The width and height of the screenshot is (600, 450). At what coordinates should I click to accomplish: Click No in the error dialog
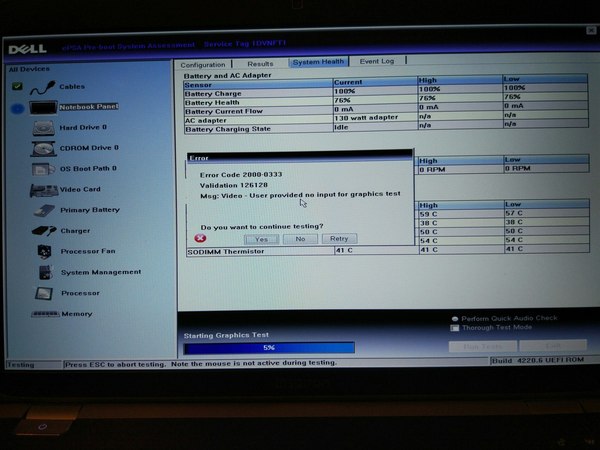[299, 239]
